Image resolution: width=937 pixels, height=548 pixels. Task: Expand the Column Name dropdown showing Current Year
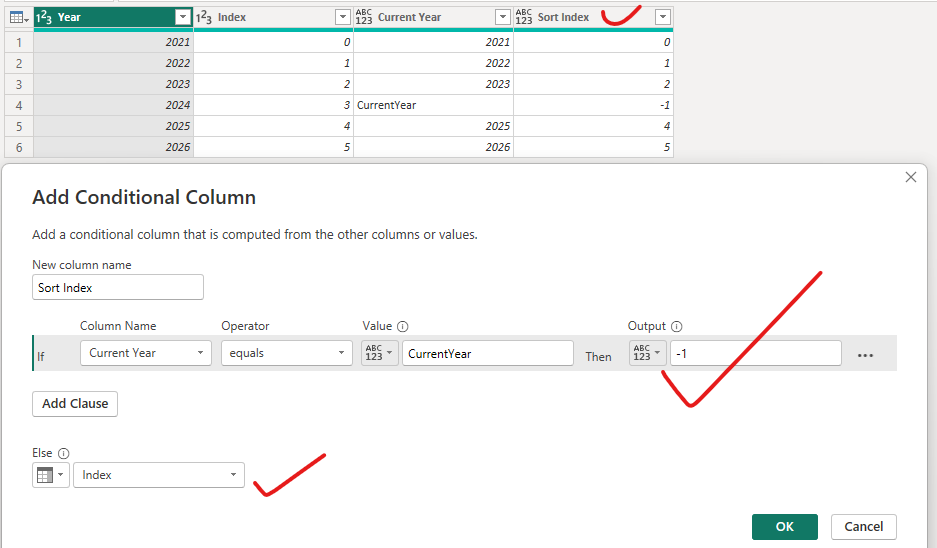[146, 353]
